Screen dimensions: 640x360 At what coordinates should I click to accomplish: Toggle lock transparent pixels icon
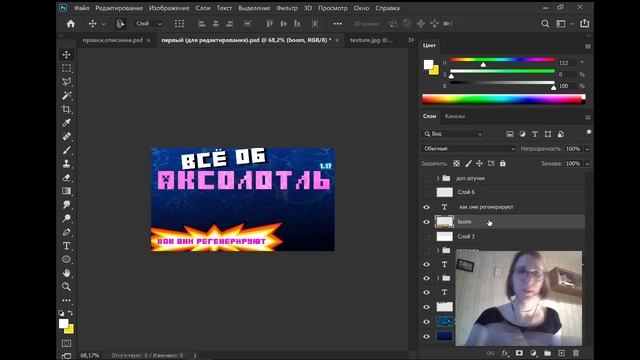click(x=456, y=163)
